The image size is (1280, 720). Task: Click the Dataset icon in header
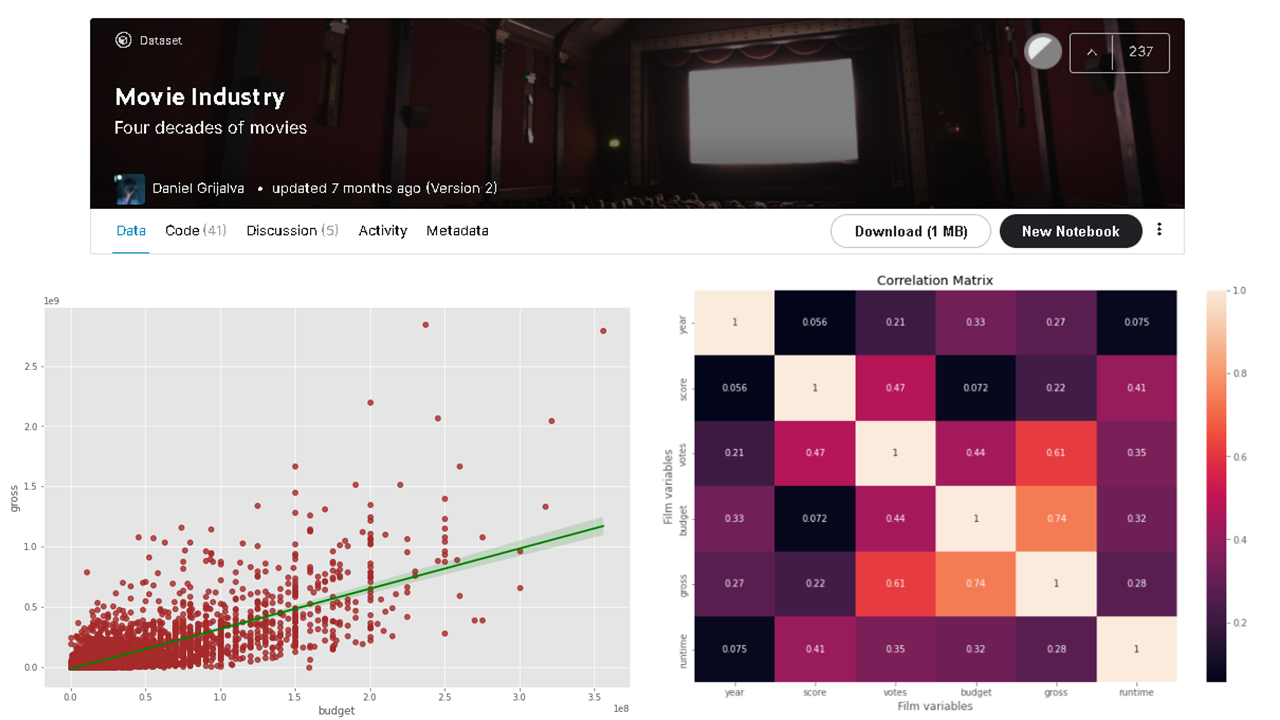tap(123, 41)
